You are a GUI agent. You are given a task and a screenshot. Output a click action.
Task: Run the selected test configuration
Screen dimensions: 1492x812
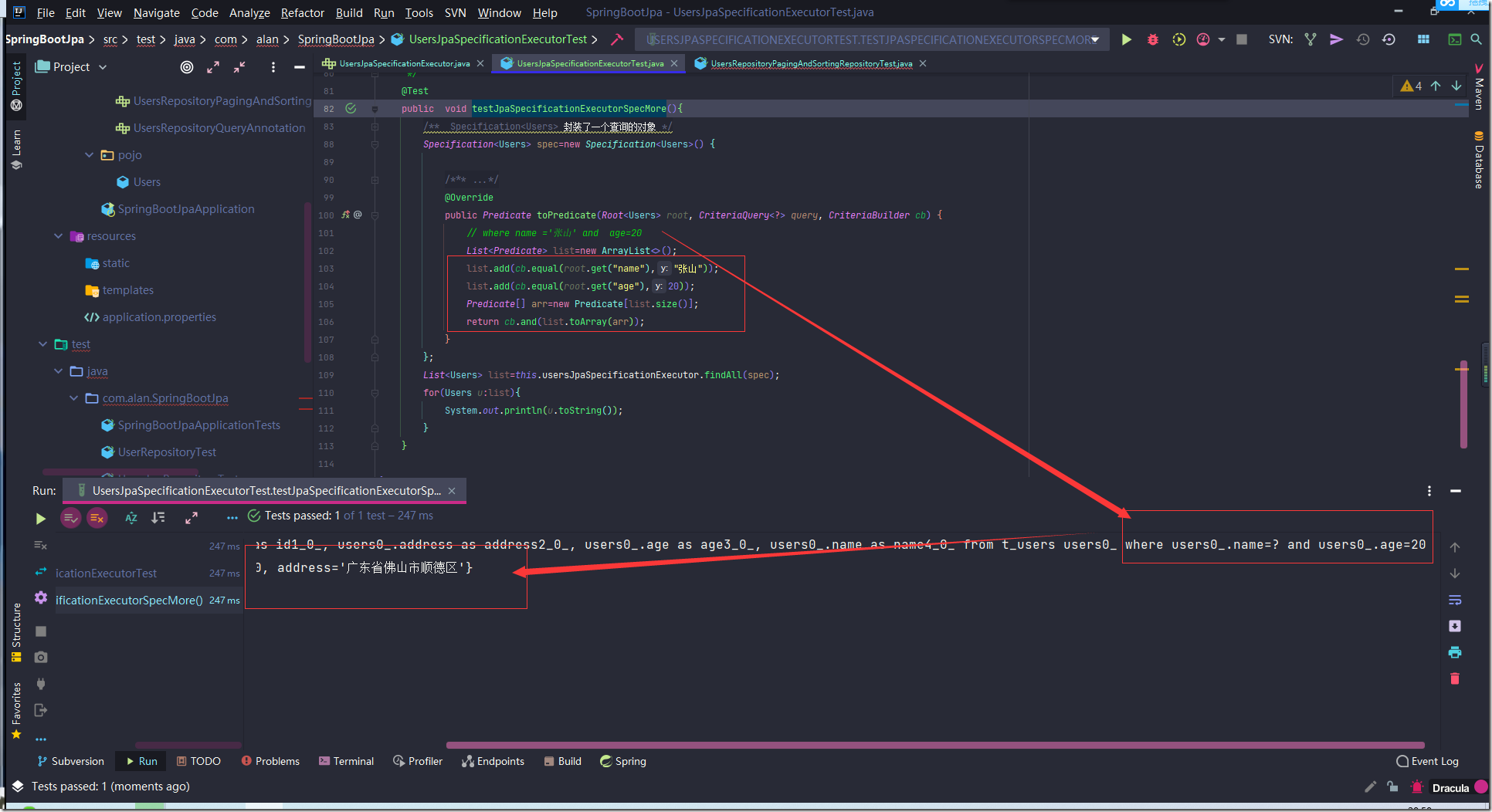coord(1126,39)
